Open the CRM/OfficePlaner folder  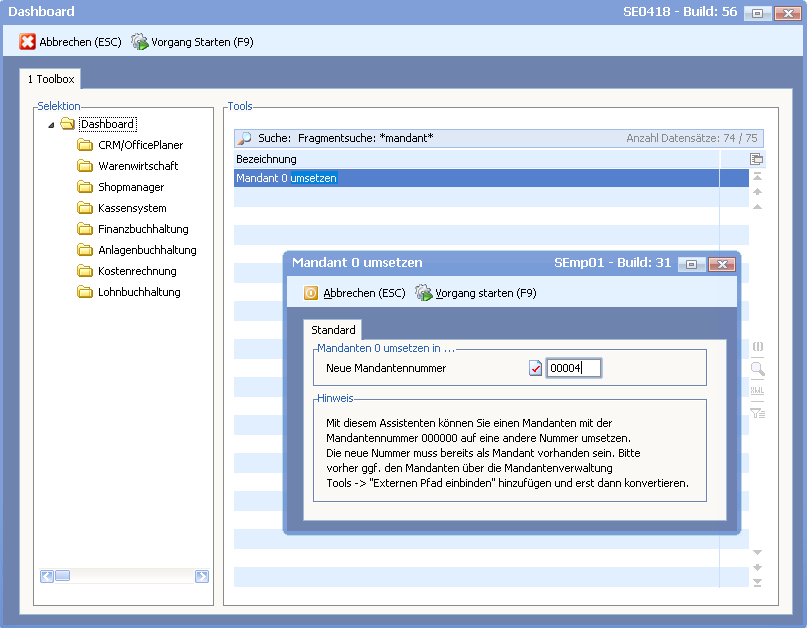tap(140, 145)
